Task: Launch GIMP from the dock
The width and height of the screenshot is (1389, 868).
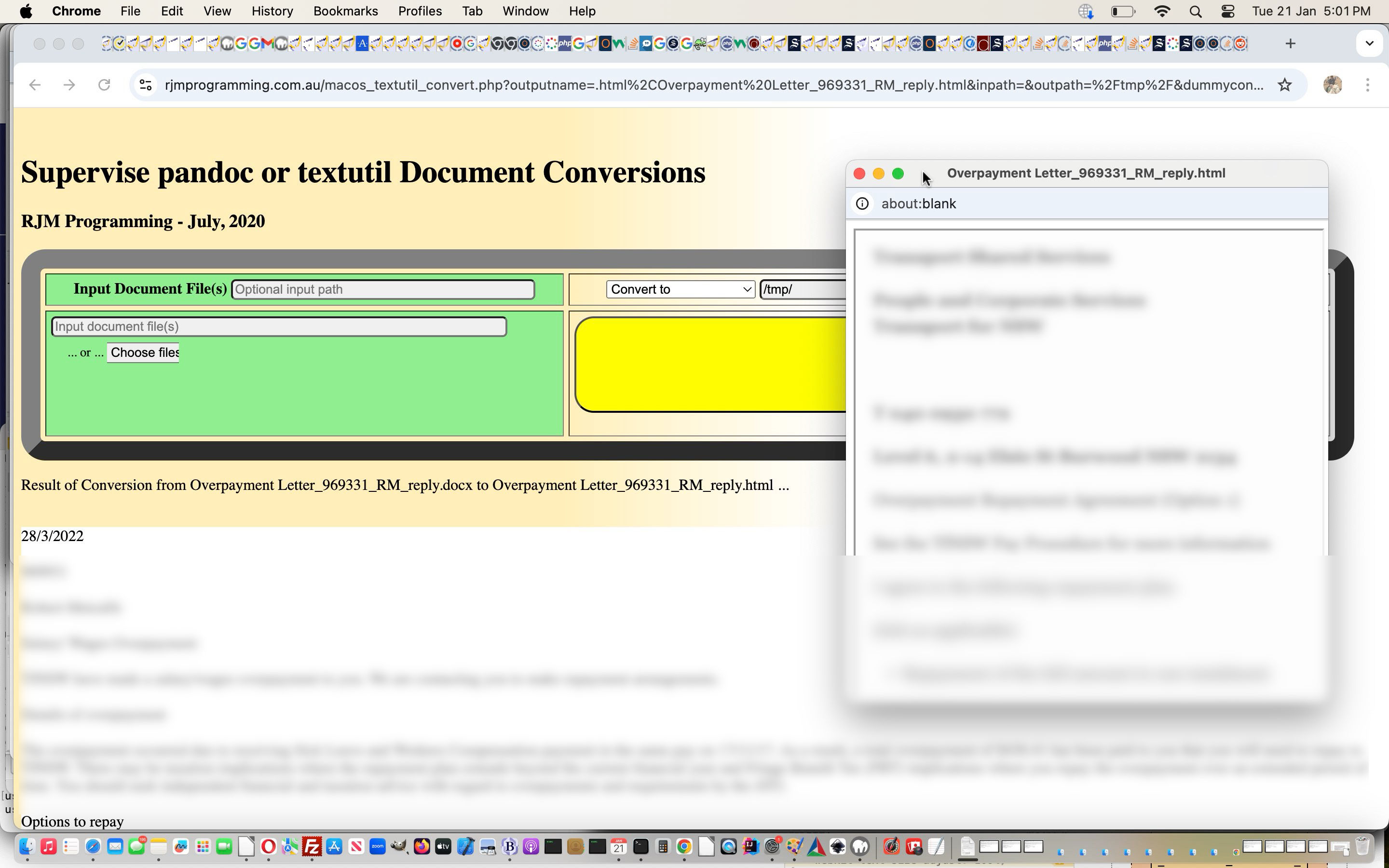Action: point(399,846)
